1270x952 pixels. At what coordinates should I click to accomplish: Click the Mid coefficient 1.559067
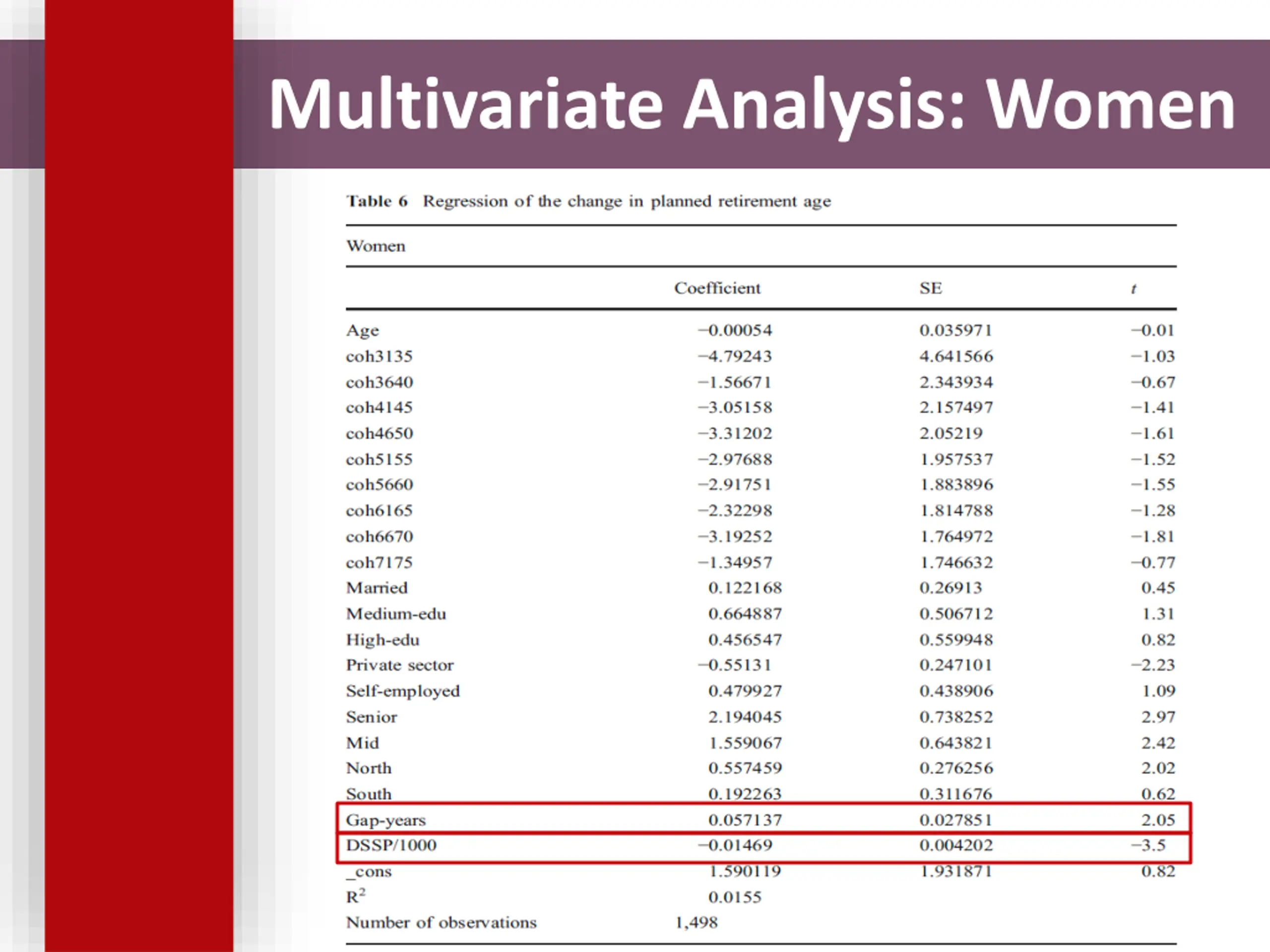[x=745, y=743]
